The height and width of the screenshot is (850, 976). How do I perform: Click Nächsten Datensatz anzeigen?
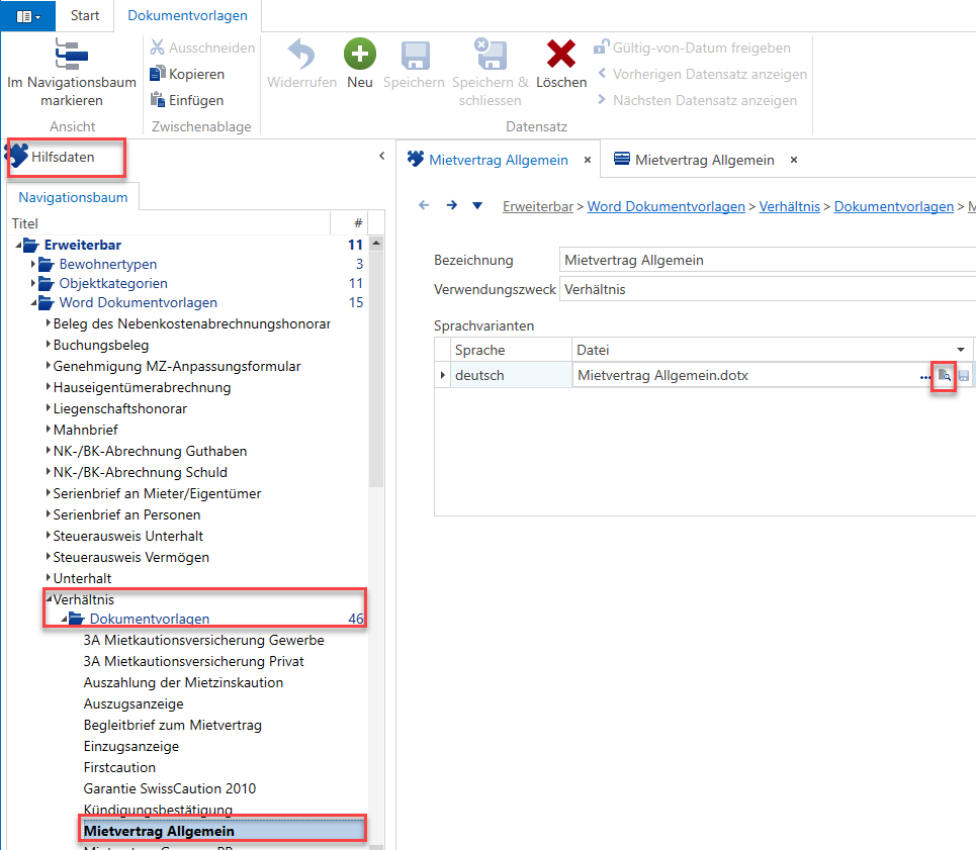[697, 100]
